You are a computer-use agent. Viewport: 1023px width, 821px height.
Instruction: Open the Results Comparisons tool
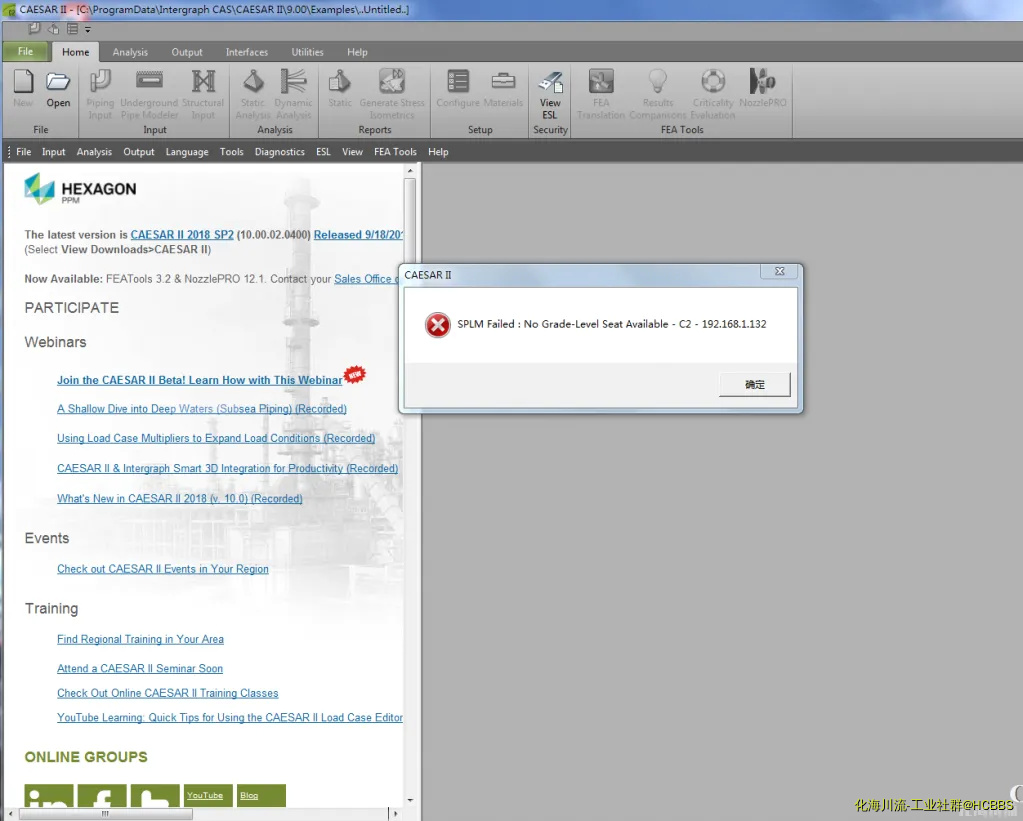coord(658,95)
